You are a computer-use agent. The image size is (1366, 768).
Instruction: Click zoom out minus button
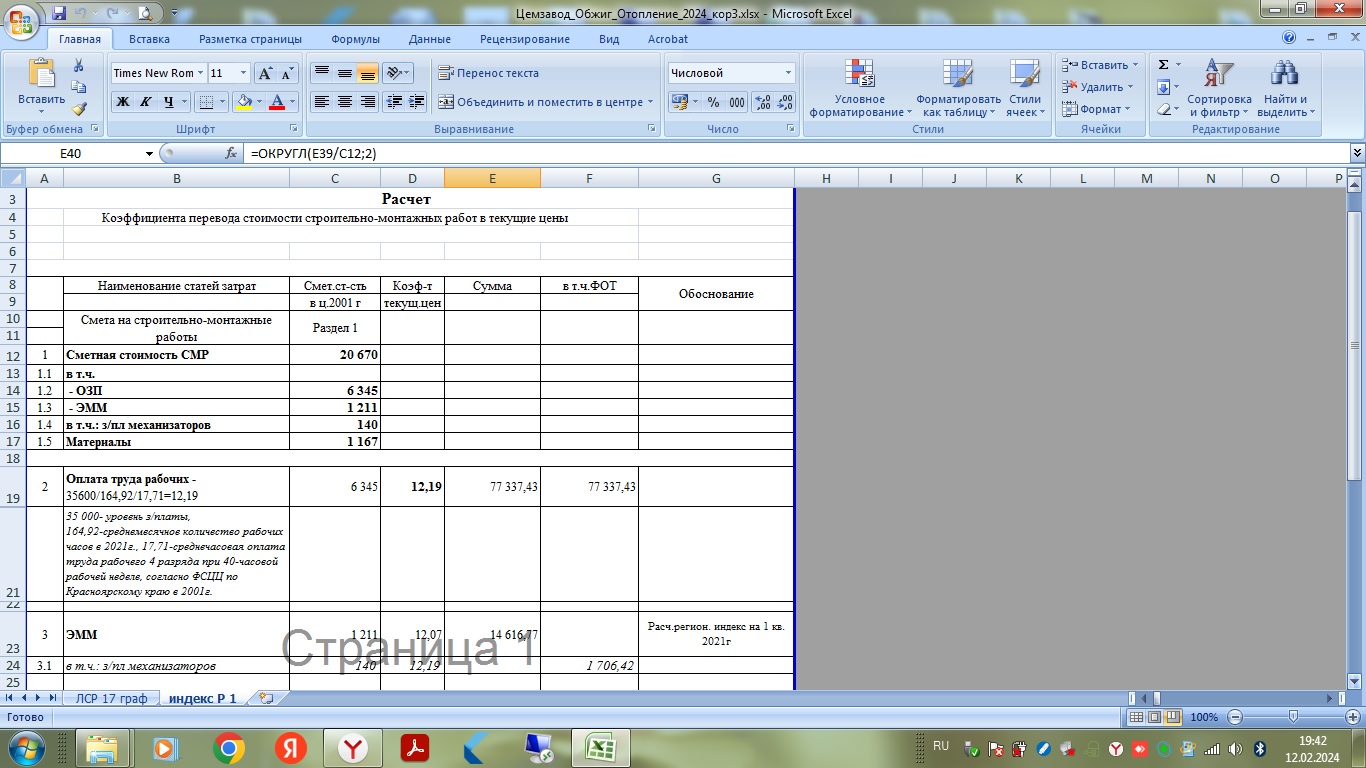1235,717
